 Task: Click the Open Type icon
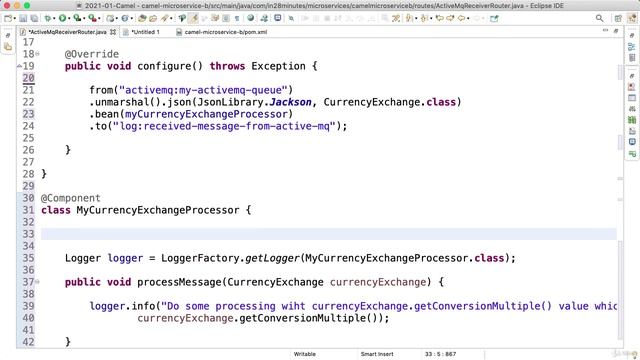[x=142, y=18]
